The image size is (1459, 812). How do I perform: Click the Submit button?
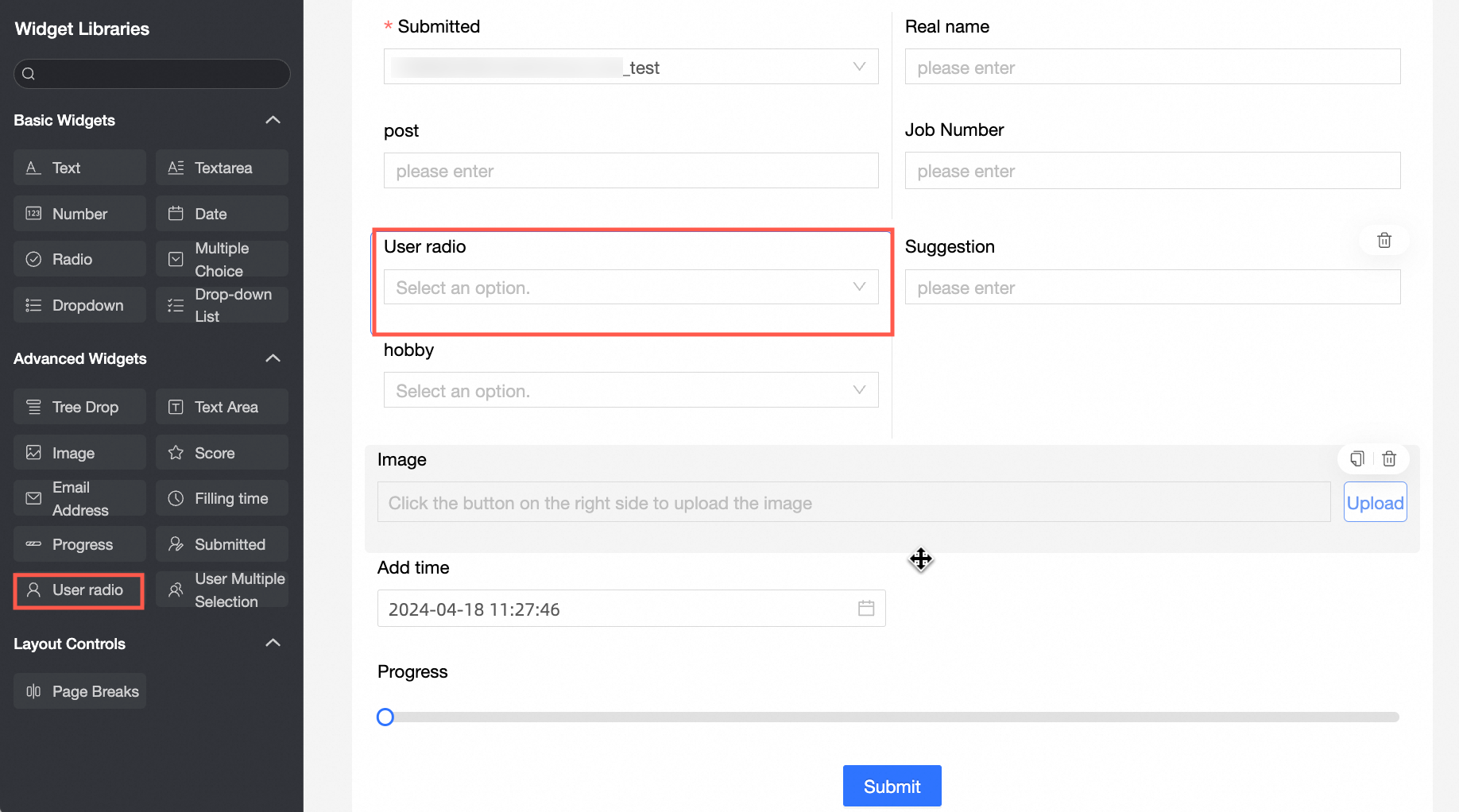point(892,786)
